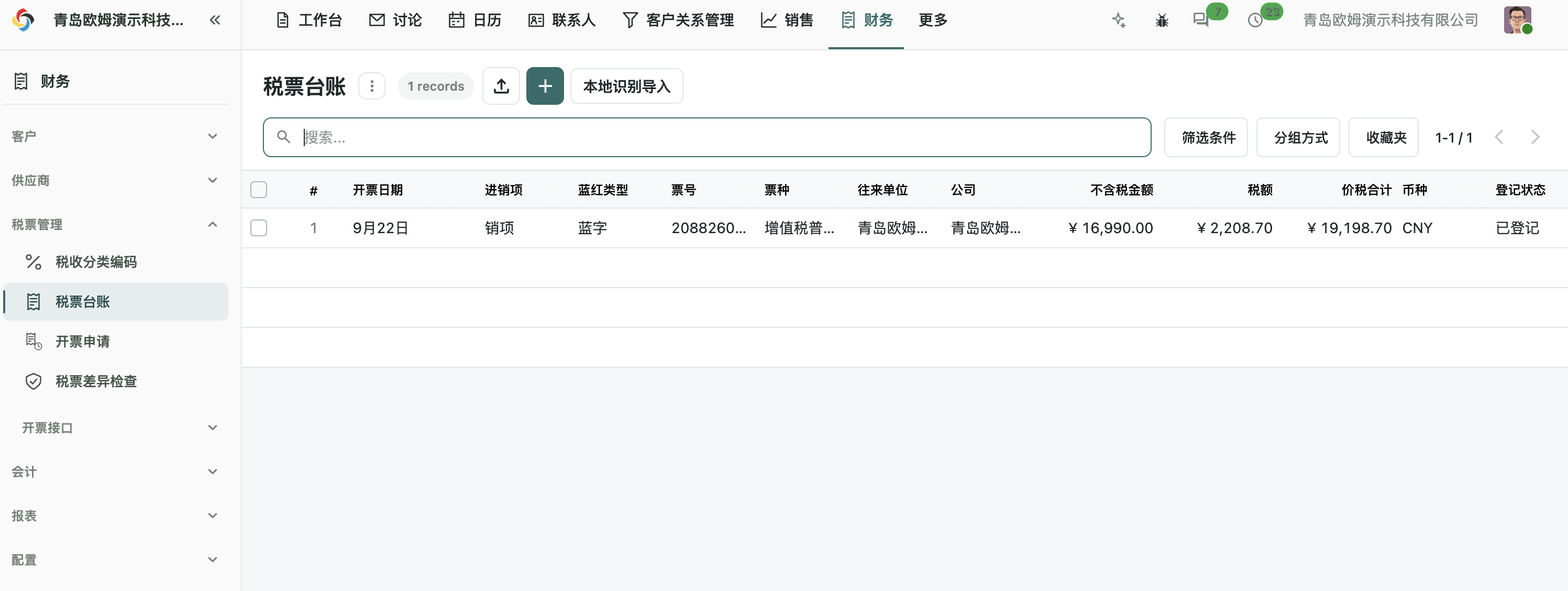Image resolution: width=1568 pixels, height=591 pixels.
Task: Click the company name 青岛欧姆演示科技有限公司 switcher
Action: click(x=1391, y=20)
